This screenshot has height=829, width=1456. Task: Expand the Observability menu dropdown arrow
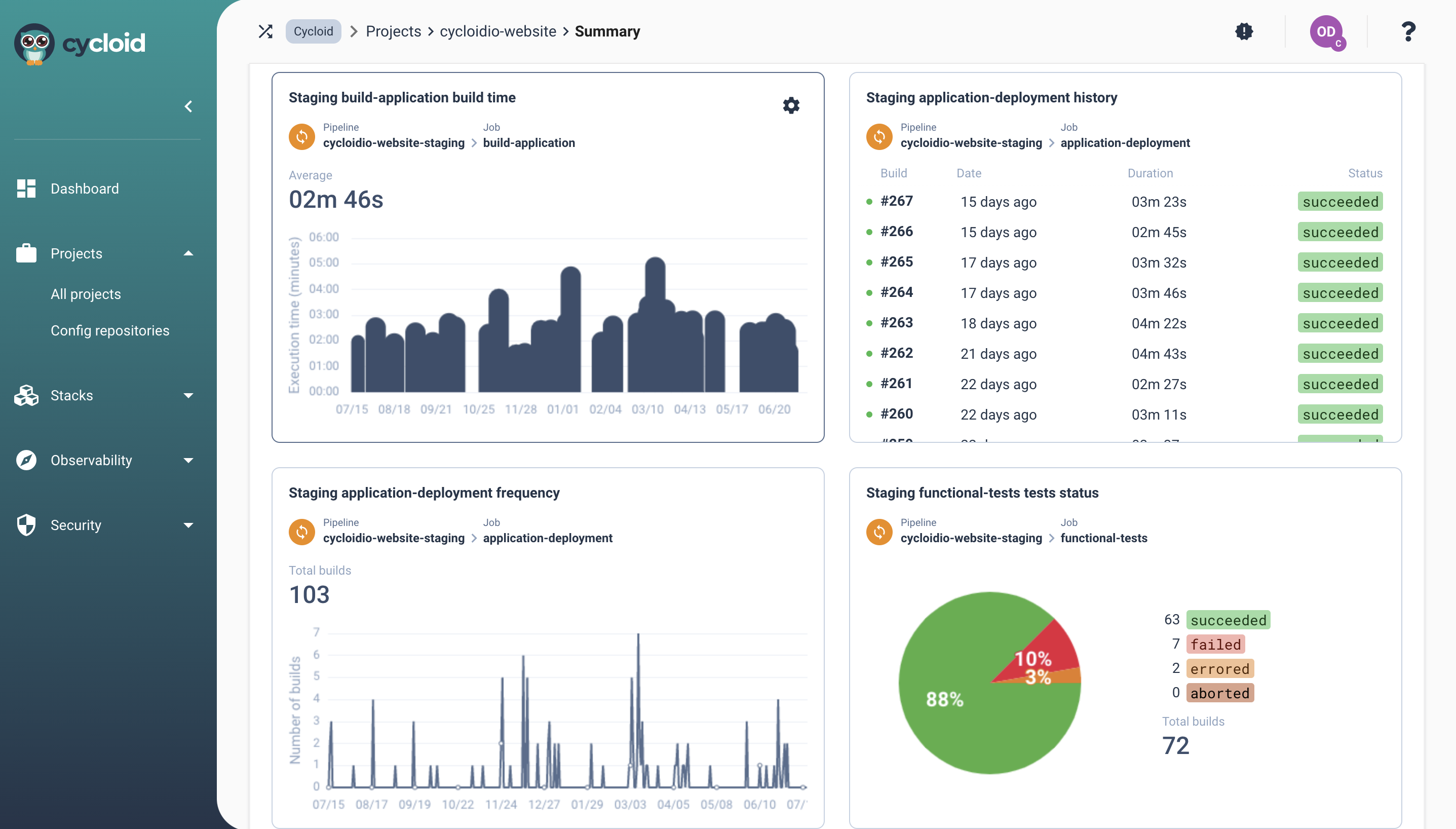click(188, 461)
